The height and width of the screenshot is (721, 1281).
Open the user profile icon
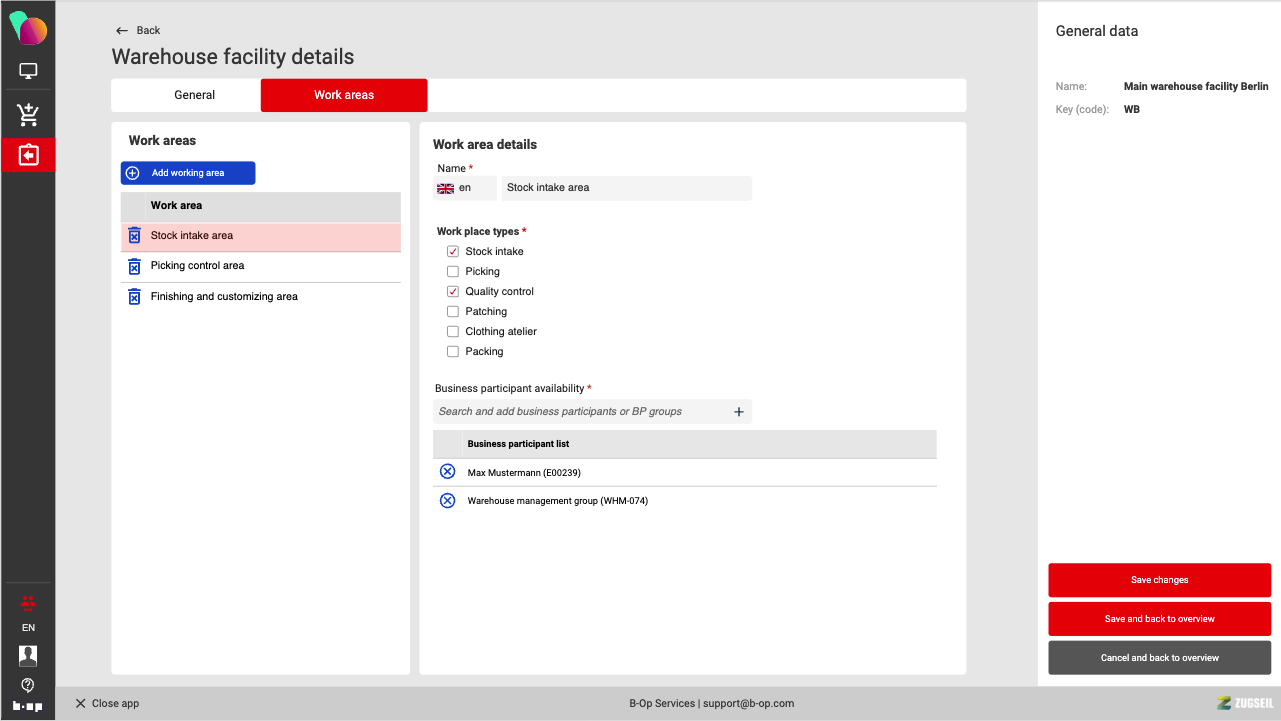28,655
